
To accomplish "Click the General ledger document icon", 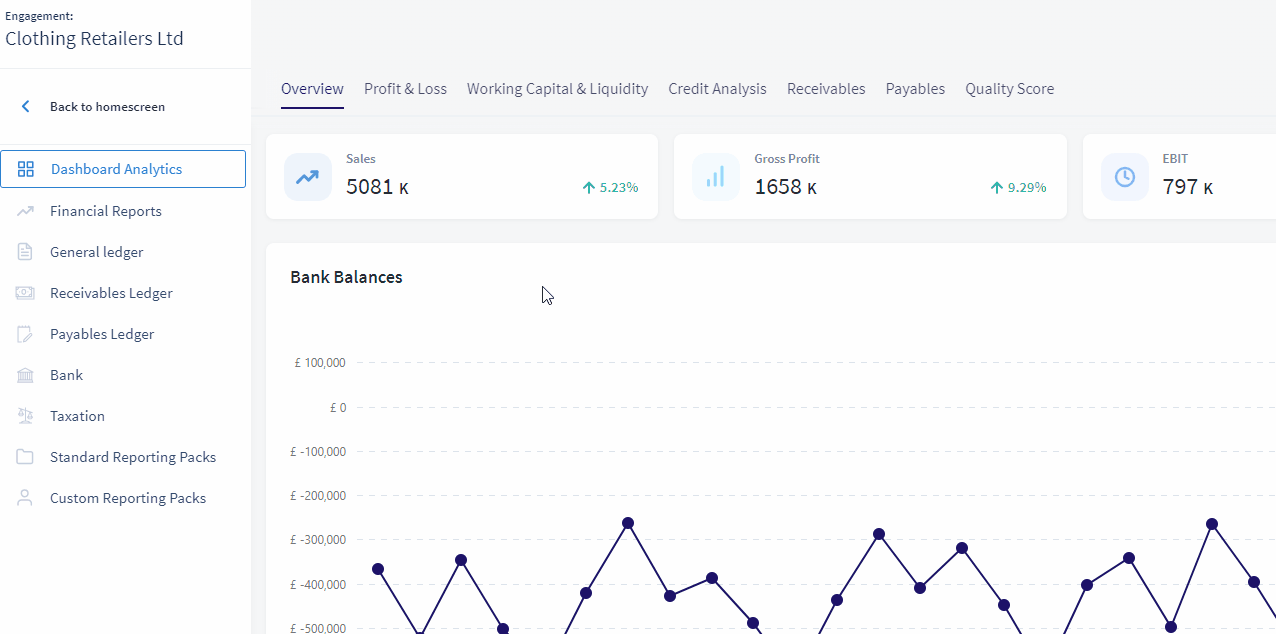I will pyautogui.click(x=26, y=252).
